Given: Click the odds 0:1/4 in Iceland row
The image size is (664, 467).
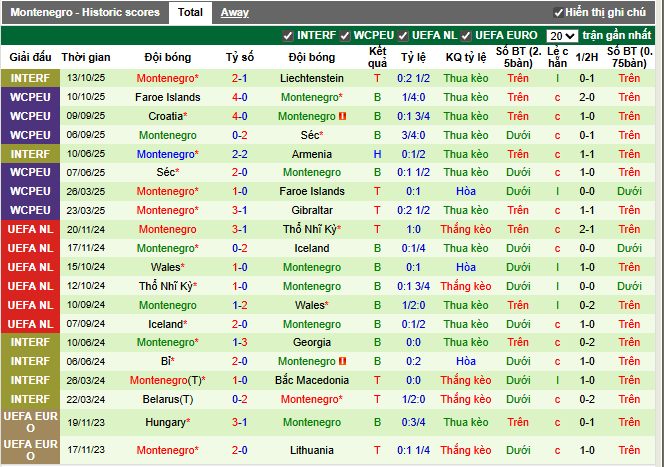Looking at the screenshot, I should [x=413, y=248].
